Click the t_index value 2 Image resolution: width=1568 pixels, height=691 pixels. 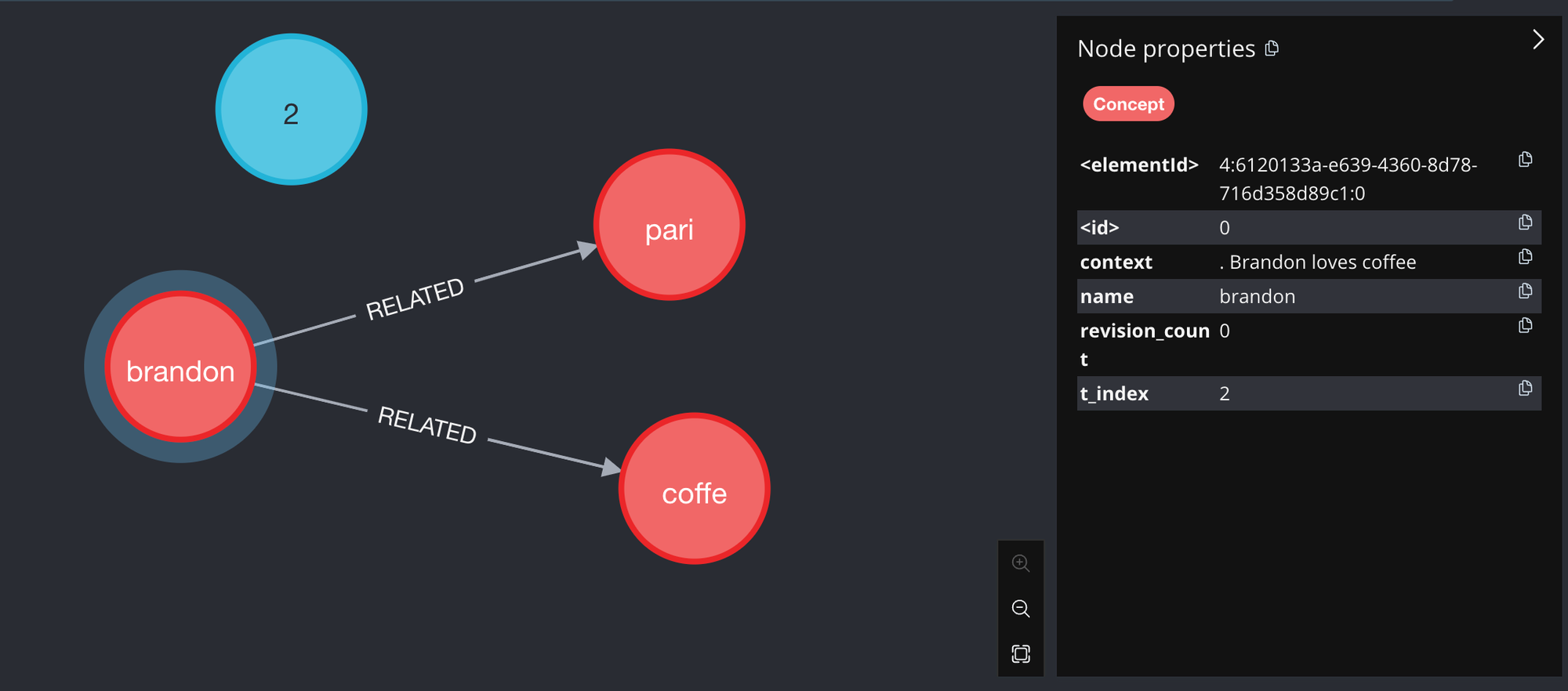[x=1225, y=394]
